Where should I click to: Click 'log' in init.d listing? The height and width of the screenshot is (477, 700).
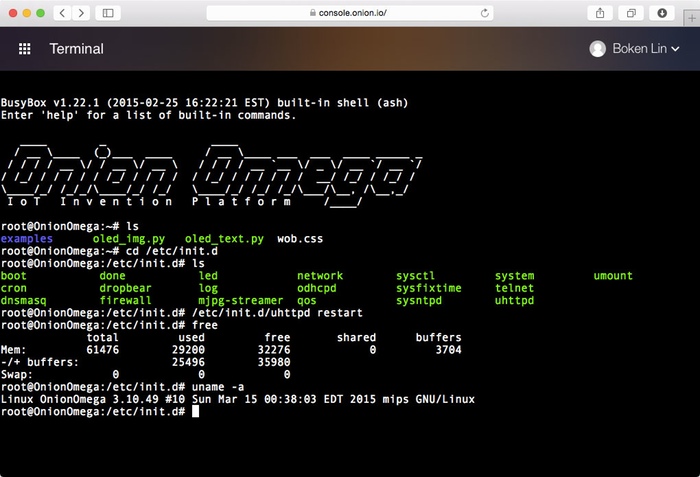pos(208,289)
